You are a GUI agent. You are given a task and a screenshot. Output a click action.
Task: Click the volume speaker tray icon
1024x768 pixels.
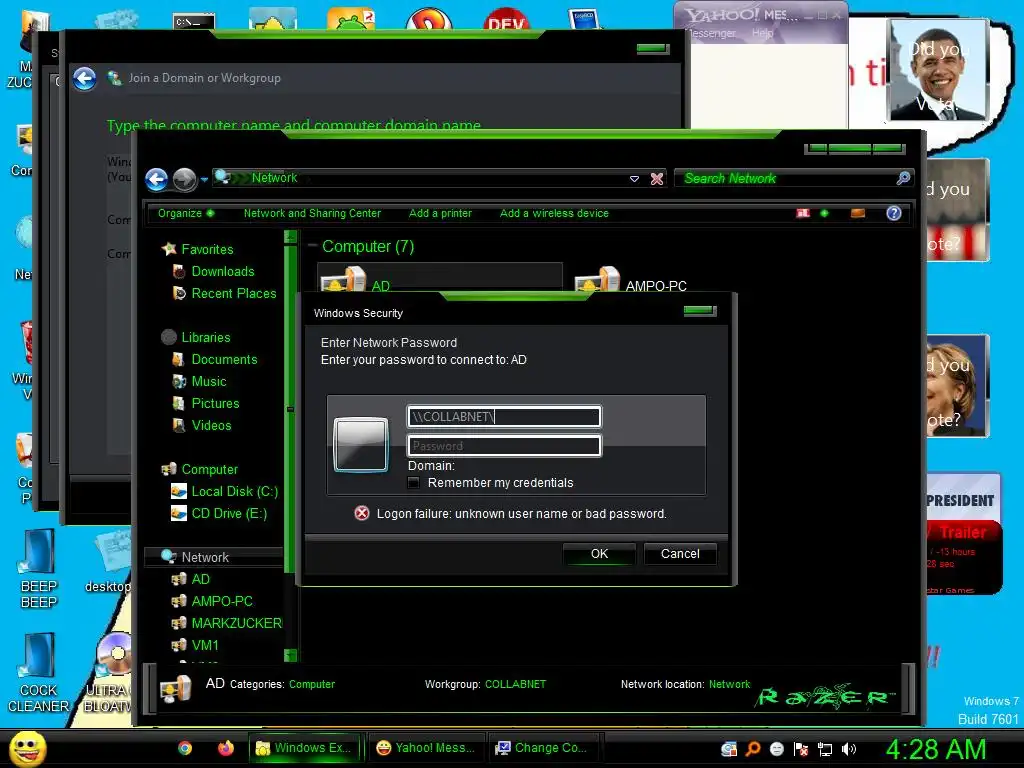point(848,749)
